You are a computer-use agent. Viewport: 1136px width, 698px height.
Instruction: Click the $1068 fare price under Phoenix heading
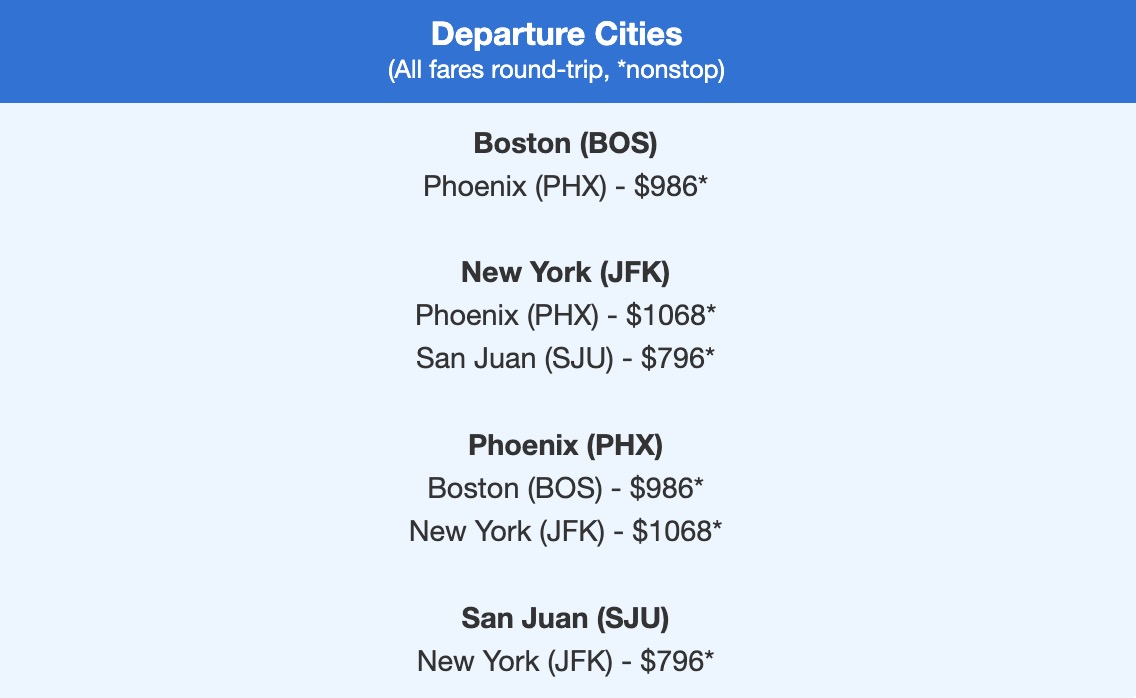[671, 531]
